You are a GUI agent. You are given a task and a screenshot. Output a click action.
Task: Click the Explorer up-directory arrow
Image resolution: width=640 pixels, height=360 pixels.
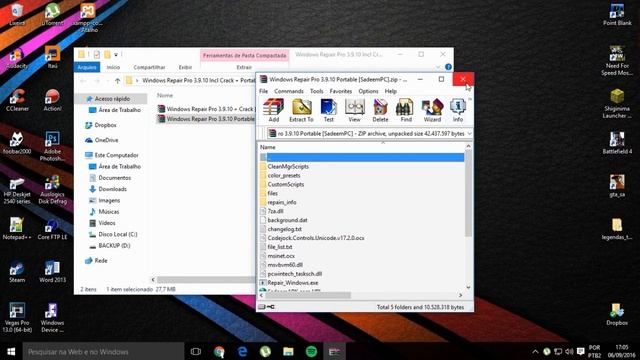118,81
